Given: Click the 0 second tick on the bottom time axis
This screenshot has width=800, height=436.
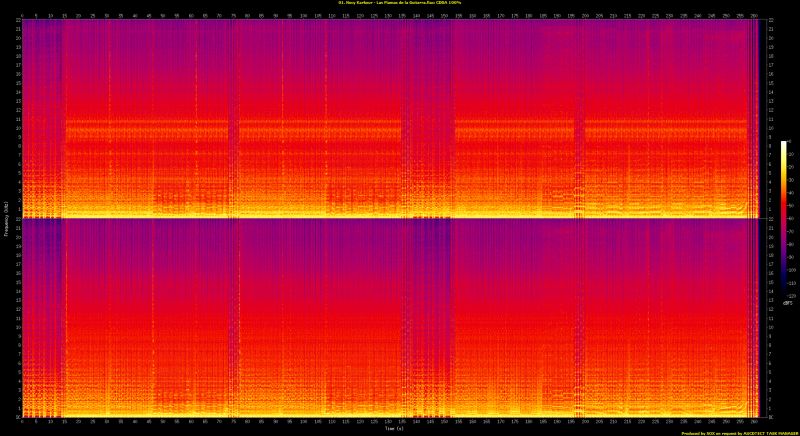Looking at the screenshot, I should click(22, 421).
